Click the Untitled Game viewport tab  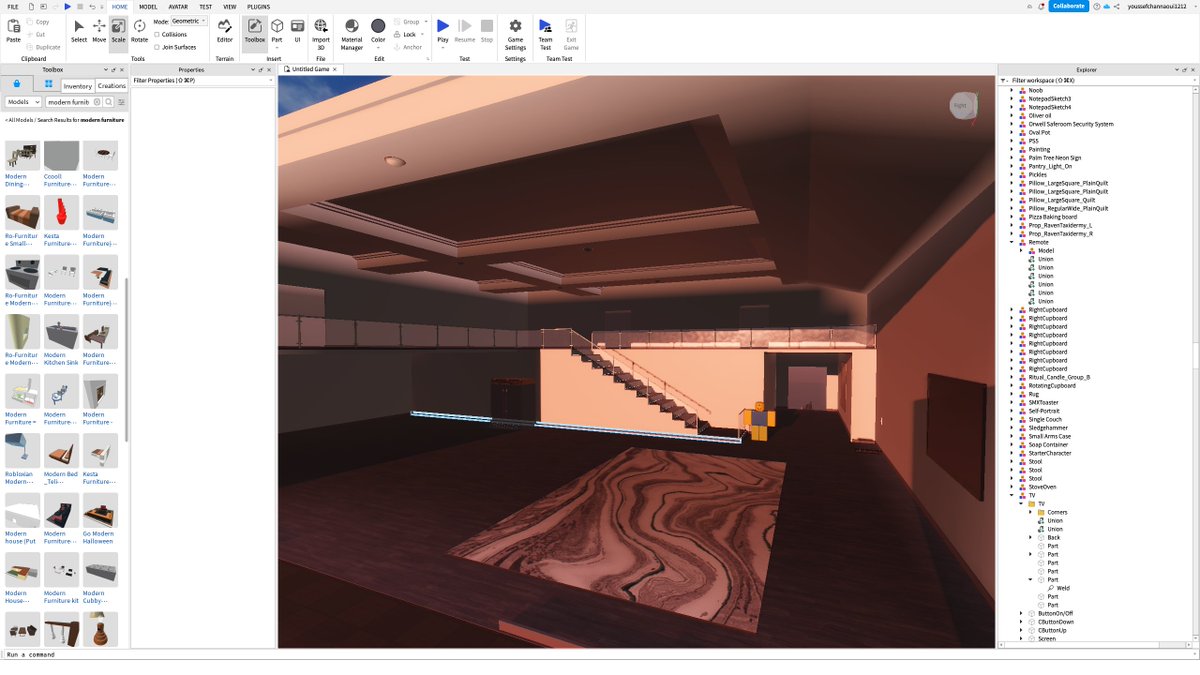pyautogui.click(x=310, y=70)
